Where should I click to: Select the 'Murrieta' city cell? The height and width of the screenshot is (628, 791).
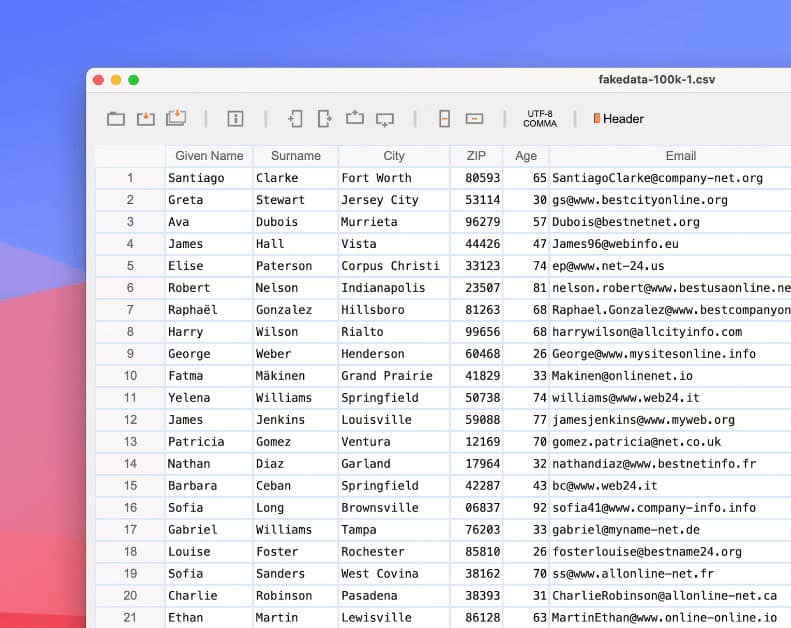tap(394, 222)
